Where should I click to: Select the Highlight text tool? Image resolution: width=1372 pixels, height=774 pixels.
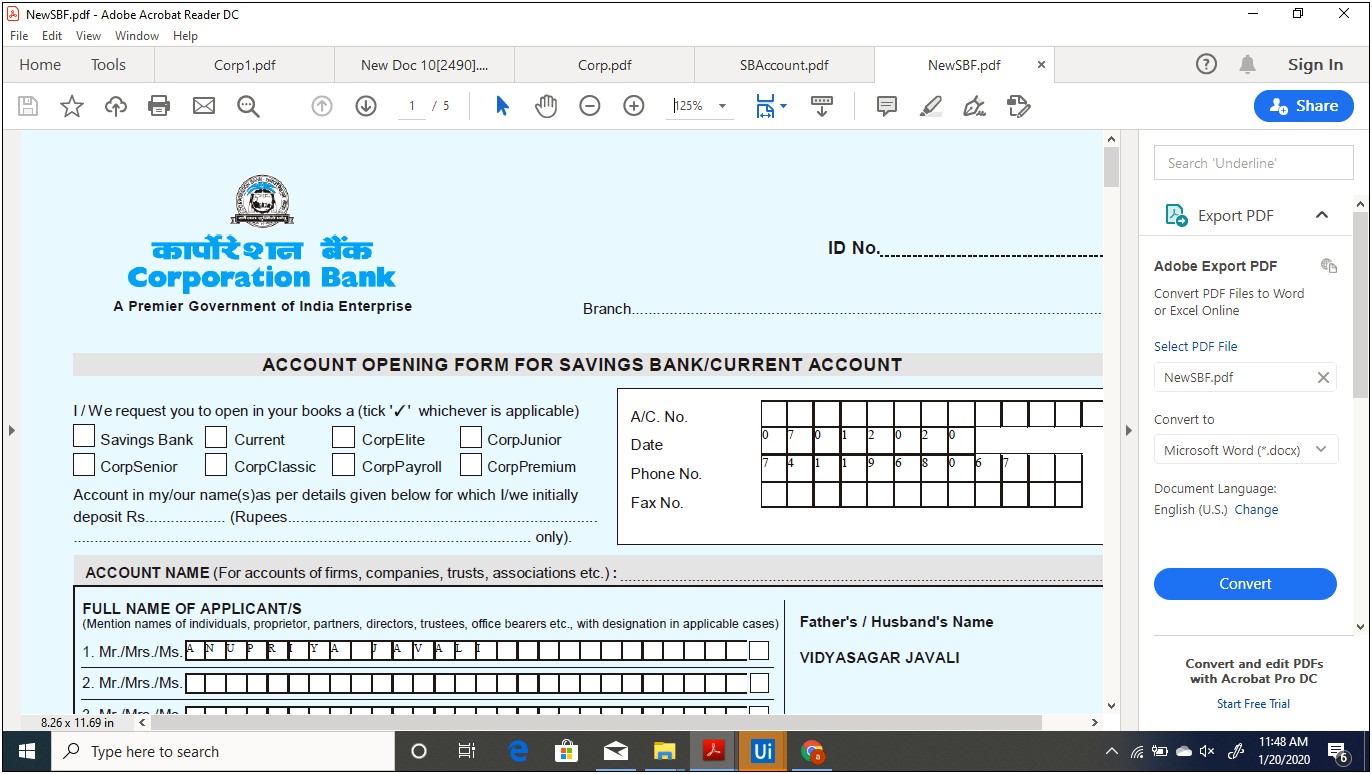coord(931,106)
